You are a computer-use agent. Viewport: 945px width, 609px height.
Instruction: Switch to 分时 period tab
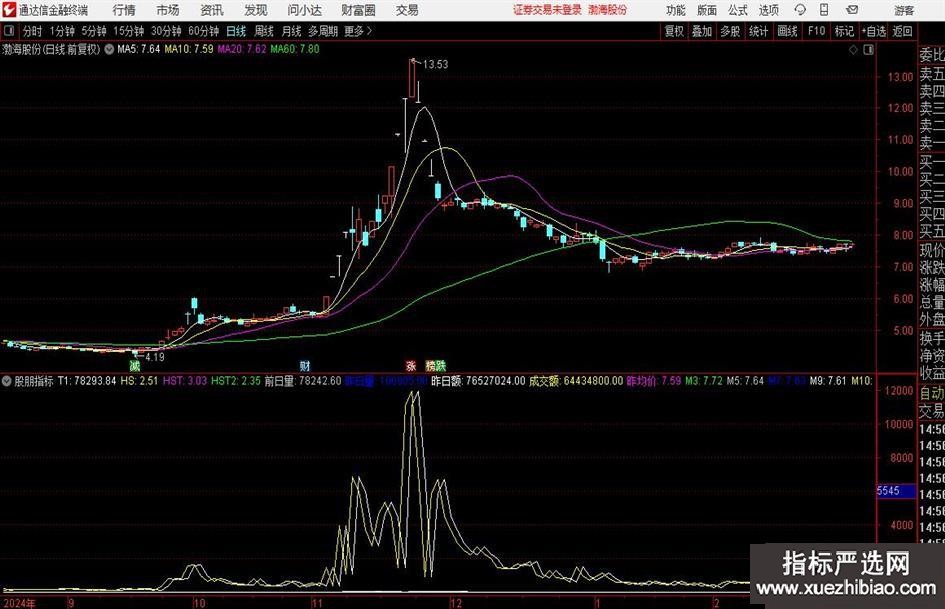click(x=32, y=31)
